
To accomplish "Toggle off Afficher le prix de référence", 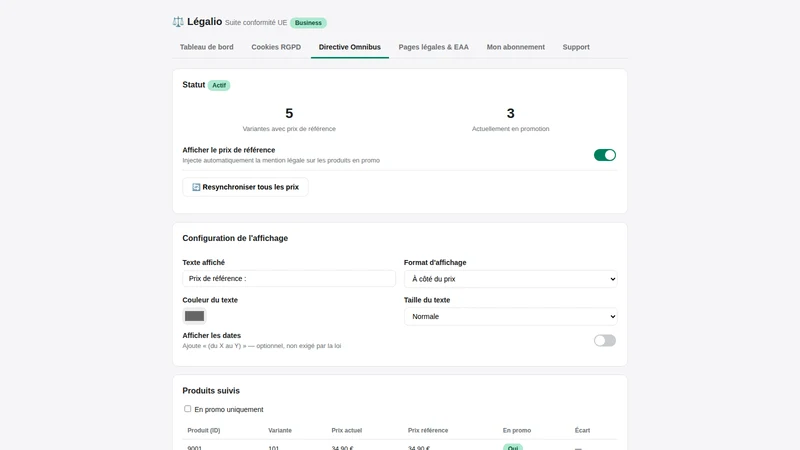I will click(605, 155).
